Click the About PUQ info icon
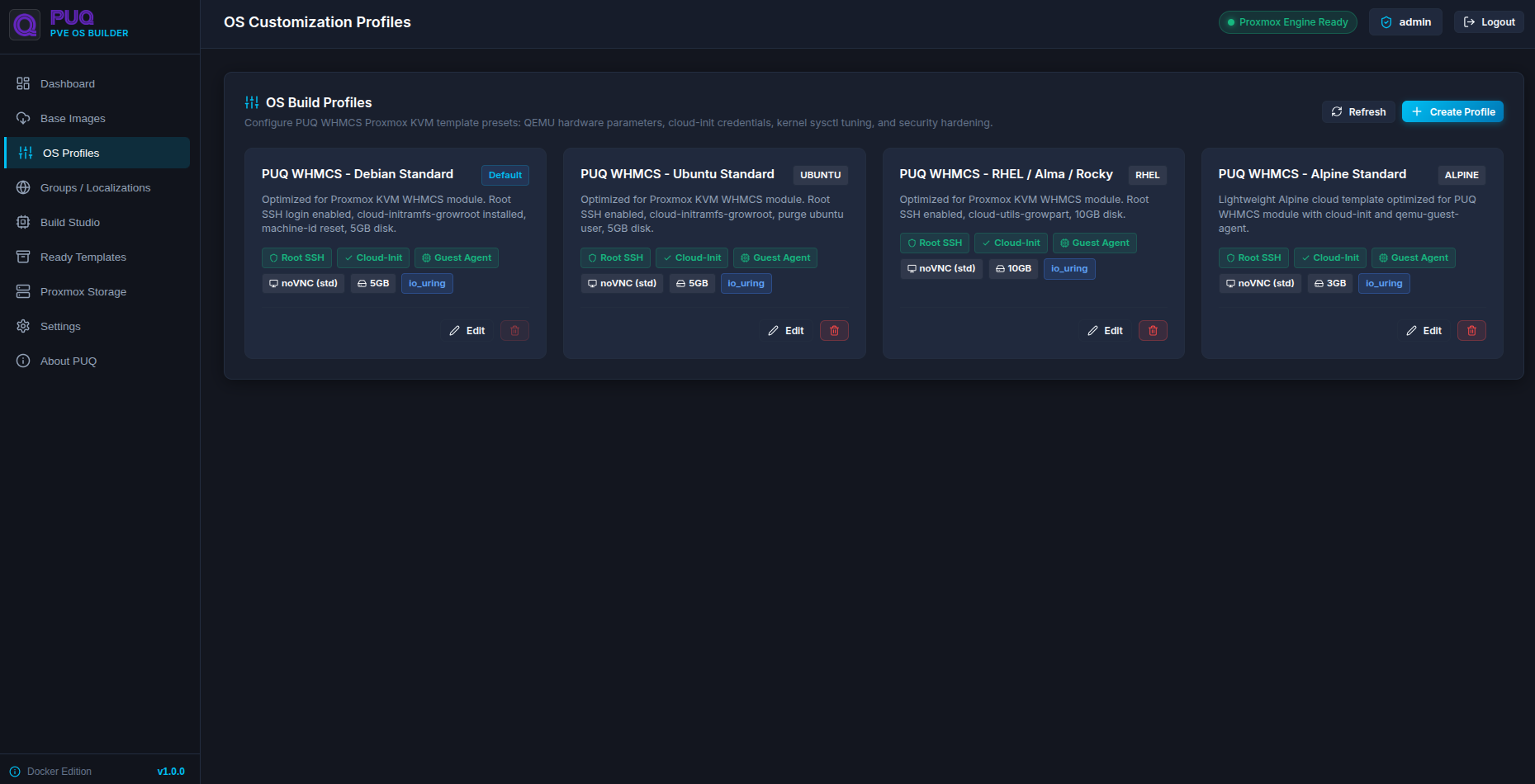 point(23,361)
